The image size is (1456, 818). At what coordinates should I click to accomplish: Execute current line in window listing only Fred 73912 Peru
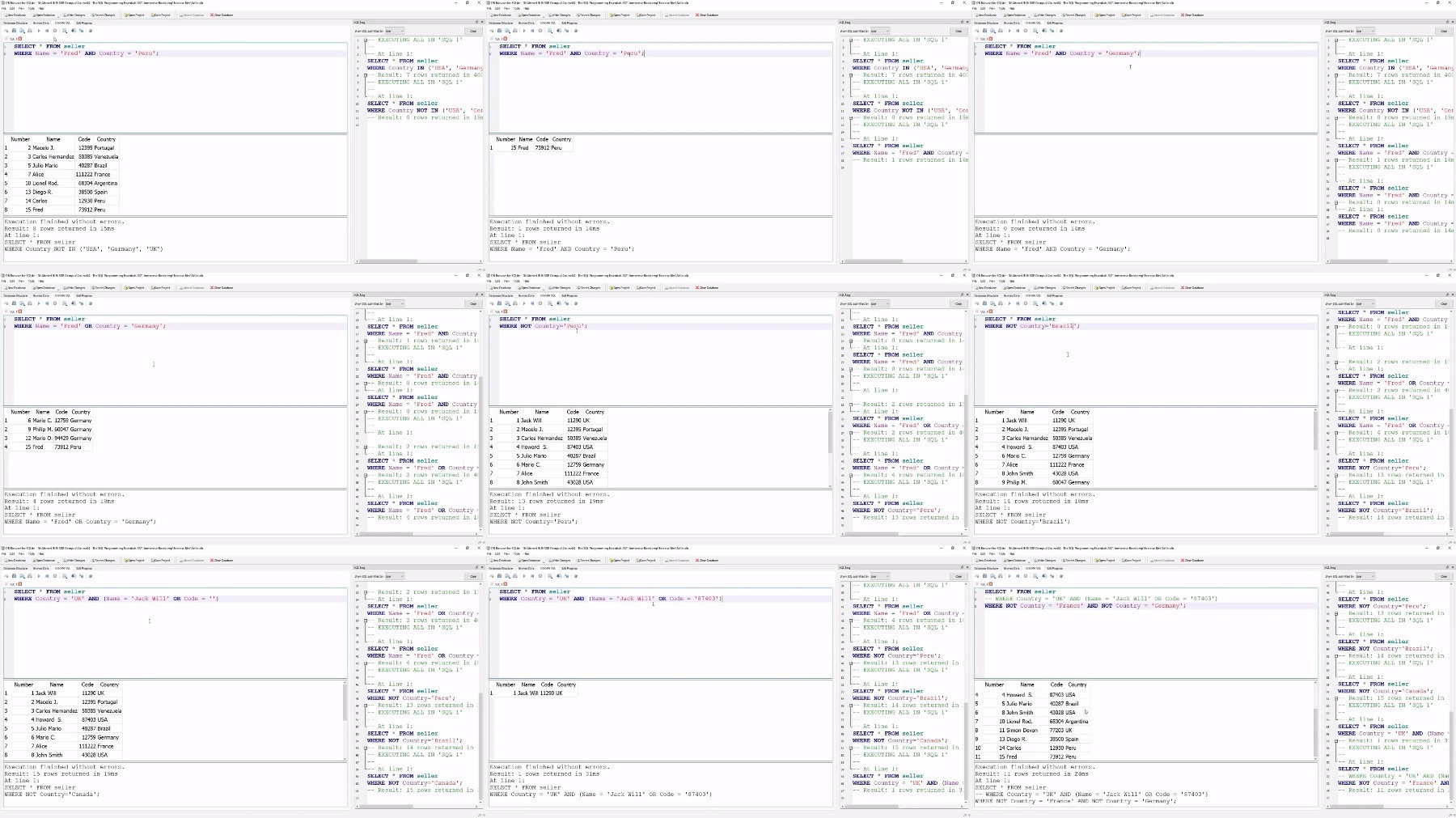(x=532, y=31)
